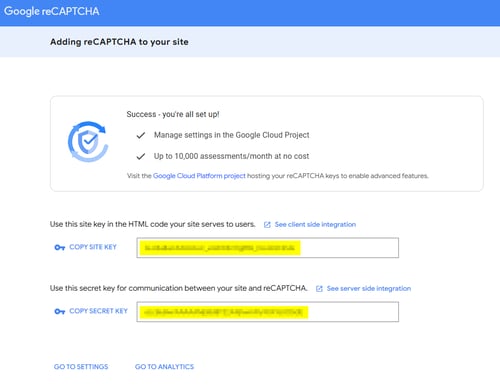This screenshot has height=386, width=500.
Task: Click inside the site key text field
Action: click(268, 248)
